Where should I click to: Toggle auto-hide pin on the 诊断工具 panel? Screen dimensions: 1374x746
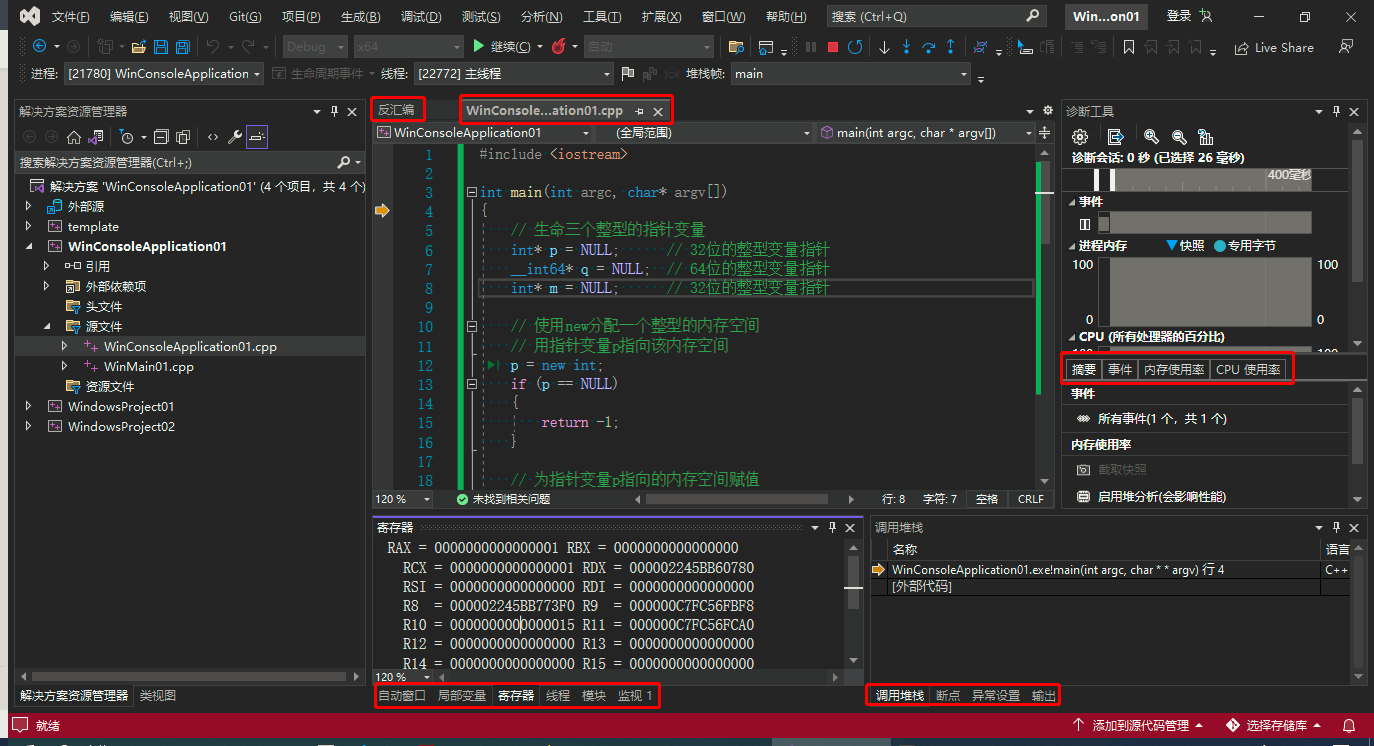(x=1335, y=112)
